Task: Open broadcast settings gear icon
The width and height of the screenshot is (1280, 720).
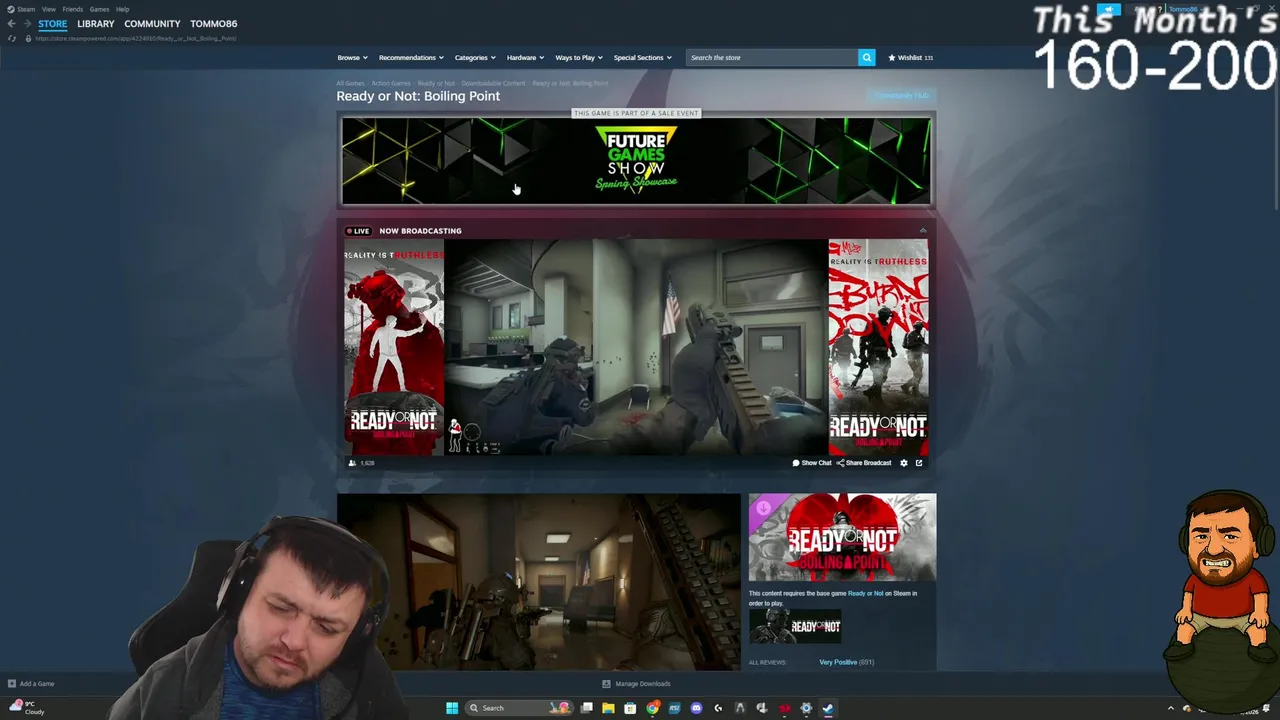Action: tap(904, 463)
